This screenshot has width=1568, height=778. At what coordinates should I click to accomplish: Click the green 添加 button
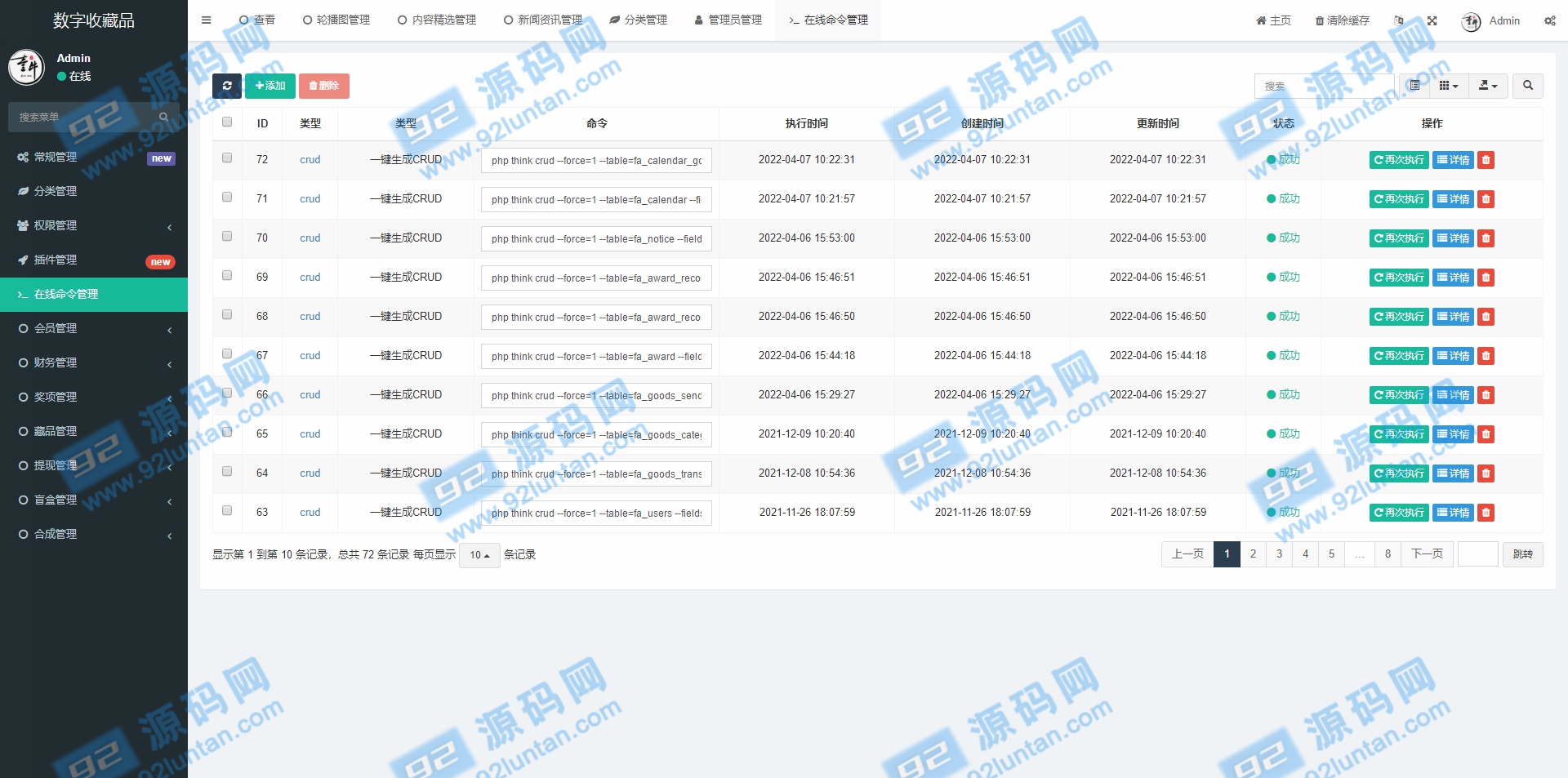click(270, 86)
